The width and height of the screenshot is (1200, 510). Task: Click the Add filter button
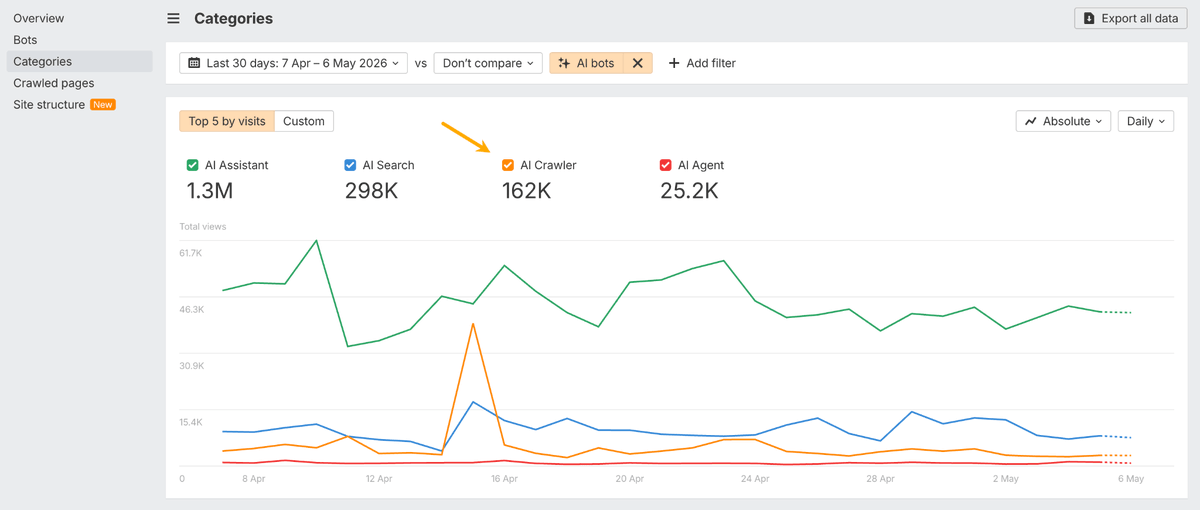pyautogui.click(x=702, y=63)
